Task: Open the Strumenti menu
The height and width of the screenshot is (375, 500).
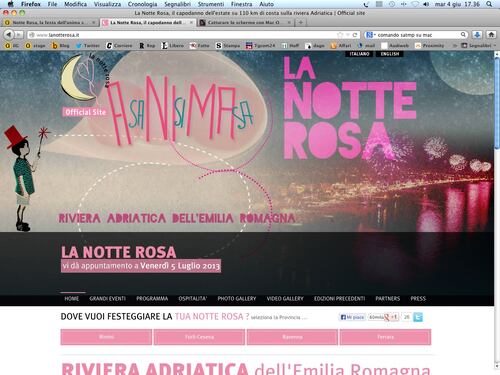Action: [211, 4]
